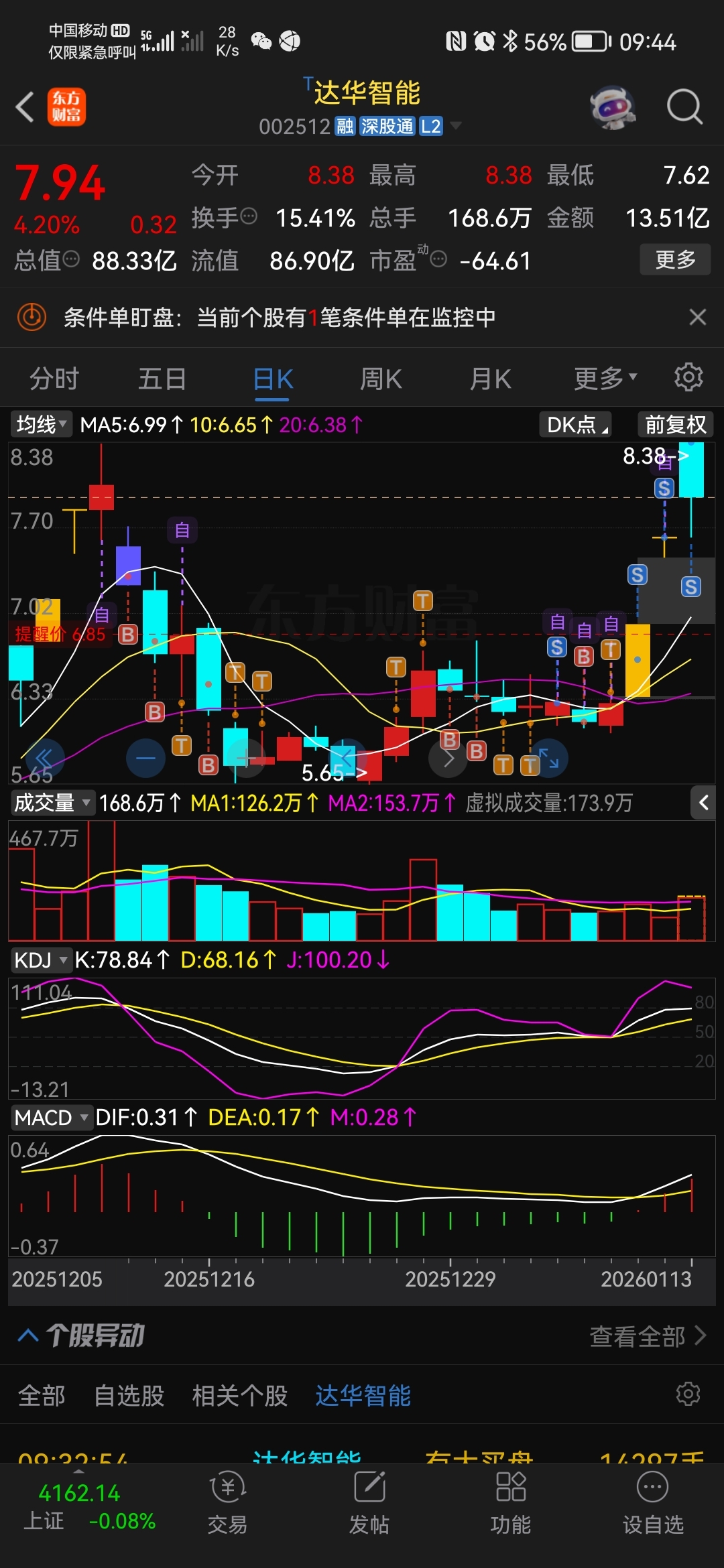Tap the 上证 index ticker

90,1506
